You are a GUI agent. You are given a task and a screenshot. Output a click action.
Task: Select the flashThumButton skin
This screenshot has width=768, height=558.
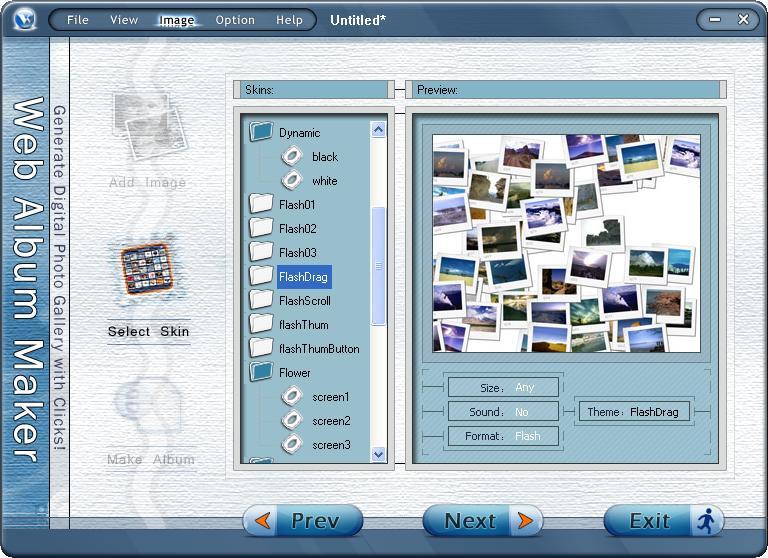tap(318, 348)
